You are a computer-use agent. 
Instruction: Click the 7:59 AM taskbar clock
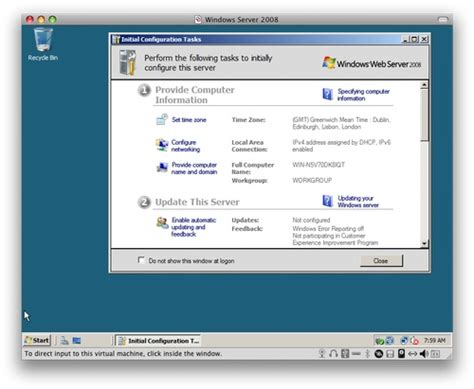pyautogui.click(x=434, y=340)
